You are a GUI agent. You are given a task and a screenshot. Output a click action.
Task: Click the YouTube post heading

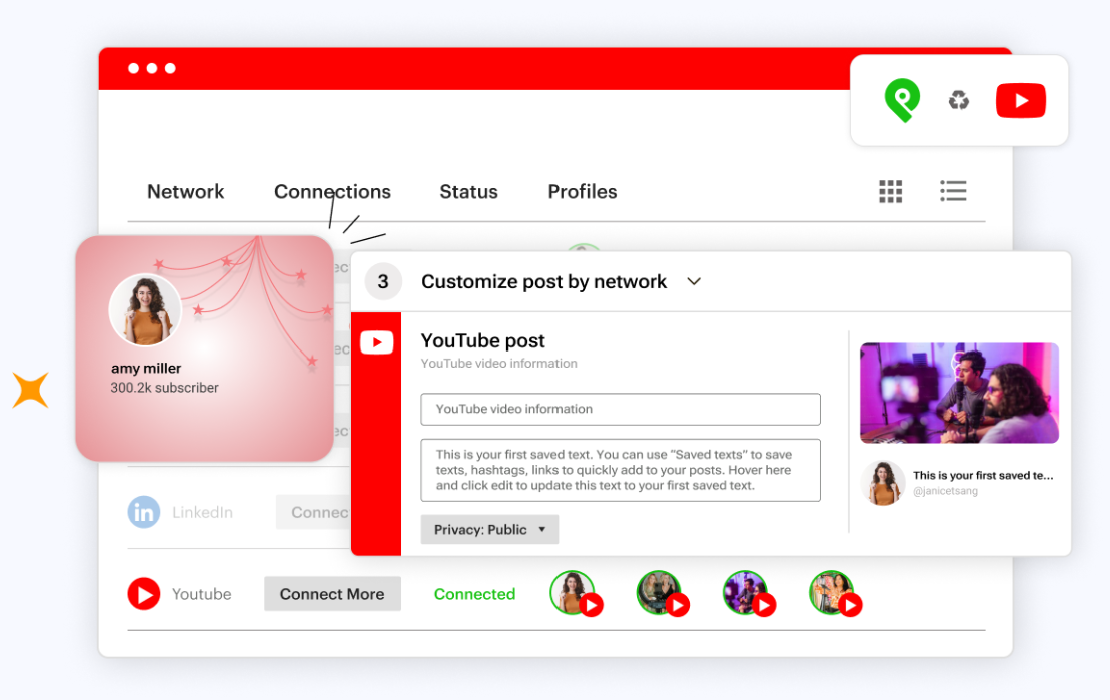coord(483,340)
